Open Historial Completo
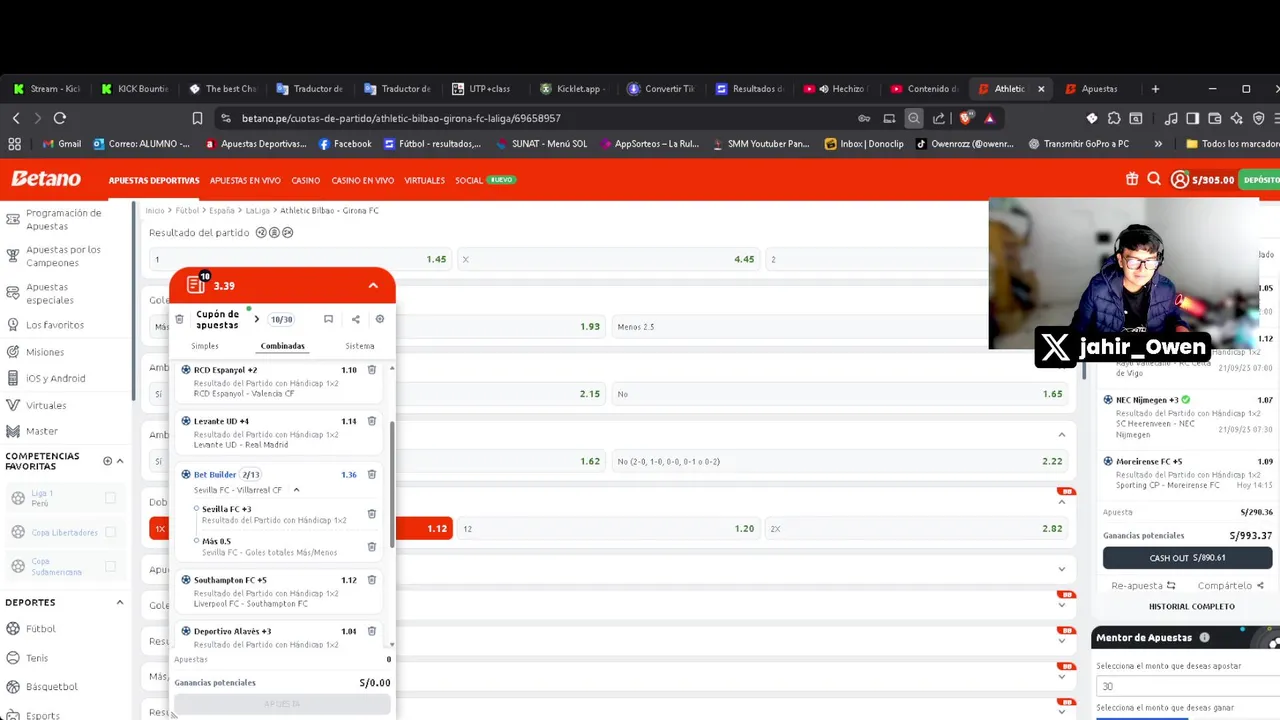 pyautogui.click(x=1192, y=607)
